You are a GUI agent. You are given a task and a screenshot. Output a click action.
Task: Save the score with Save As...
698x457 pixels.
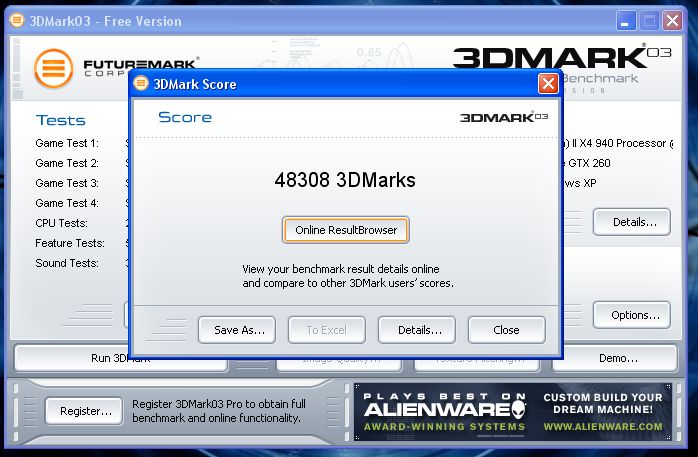[x=237, y=330]
